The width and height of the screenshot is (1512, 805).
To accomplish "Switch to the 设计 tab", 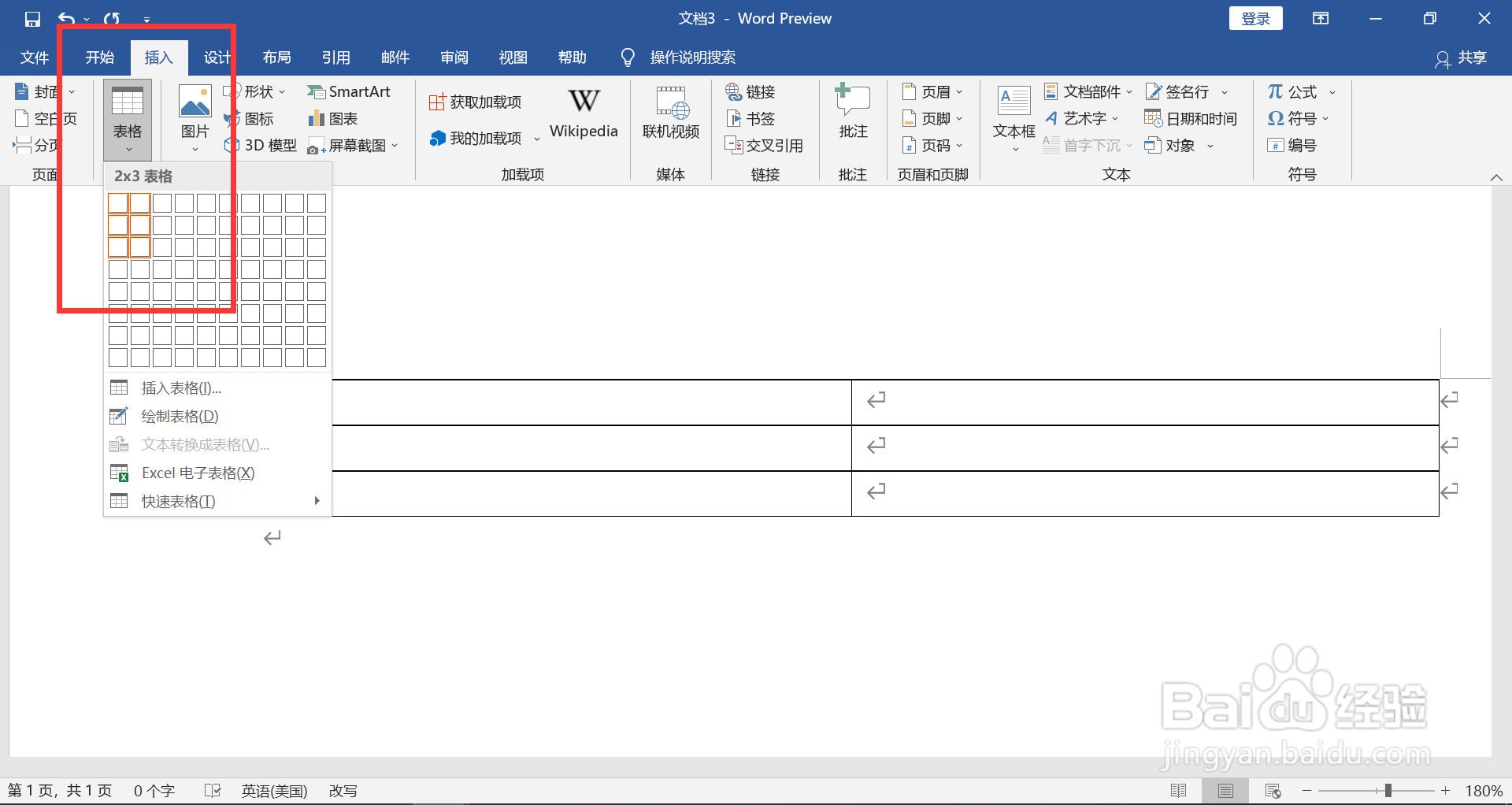I will (x=217, y=57).
